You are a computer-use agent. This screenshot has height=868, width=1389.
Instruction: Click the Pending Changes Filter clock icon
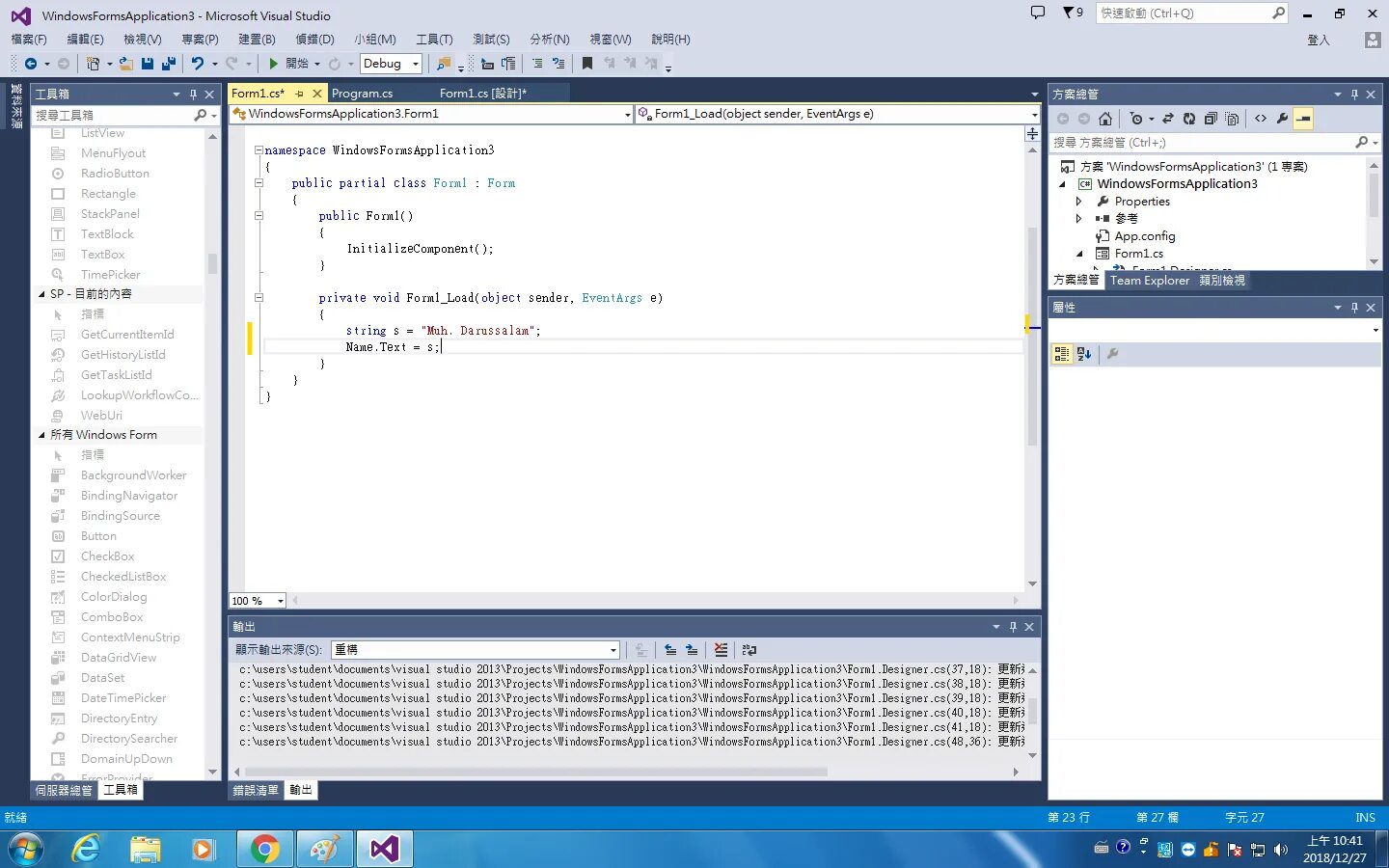[x=1136, y=119]
